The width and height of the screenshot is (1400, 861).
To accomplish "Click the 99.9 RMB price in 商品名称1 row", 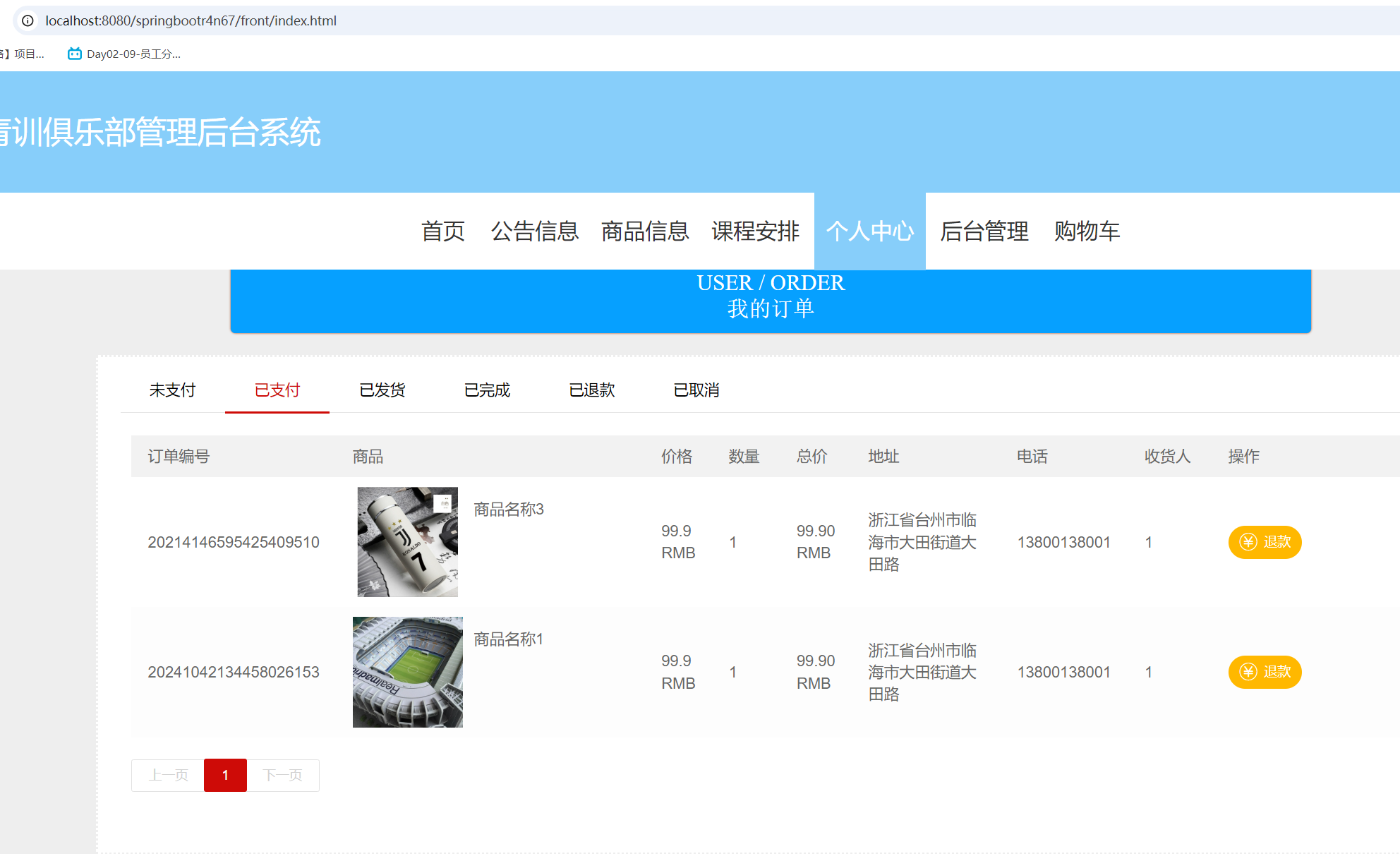I will pos(678,672).
